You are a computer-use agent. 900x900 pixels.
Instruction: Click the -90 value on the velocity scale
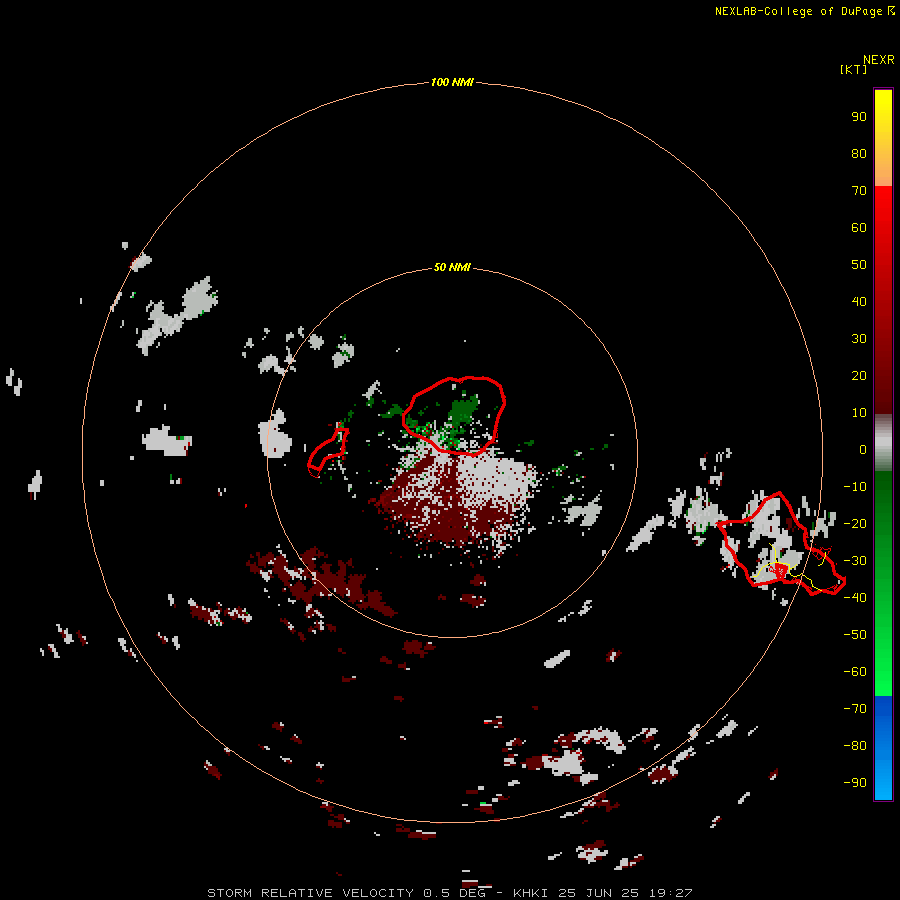point(855,782)
